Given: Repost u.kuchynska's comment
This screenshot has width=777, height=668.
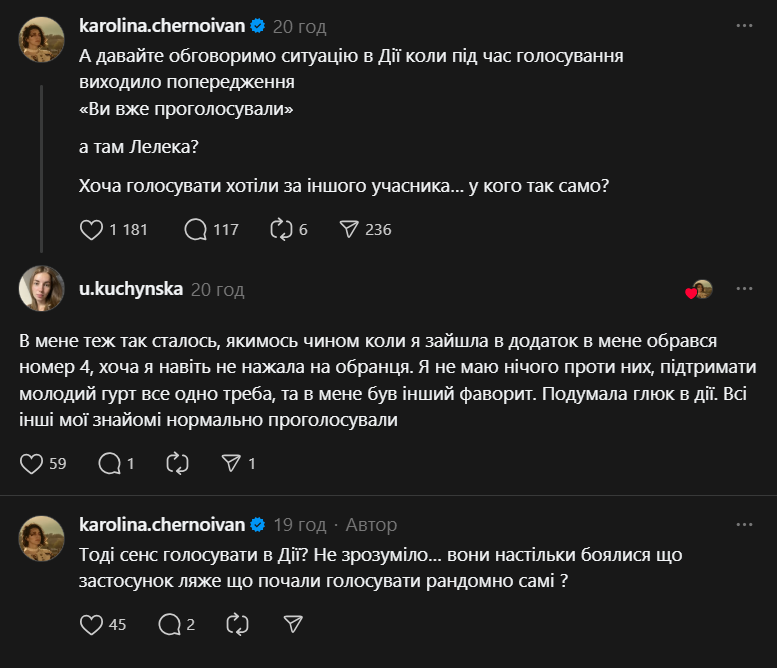Looking at the screenshot, I should (x=177, y=463).
